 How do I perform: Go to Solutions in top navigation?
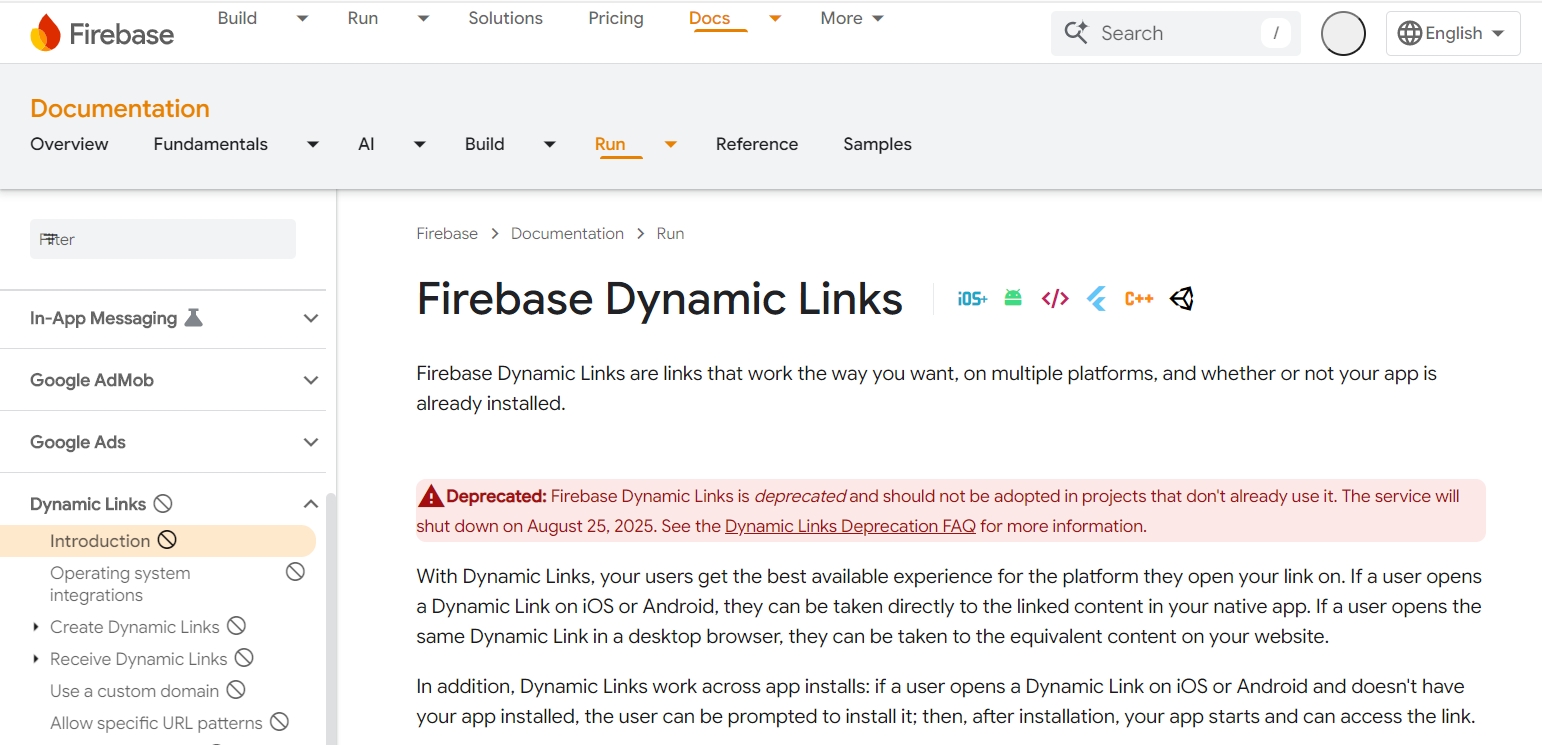(505, 18)
